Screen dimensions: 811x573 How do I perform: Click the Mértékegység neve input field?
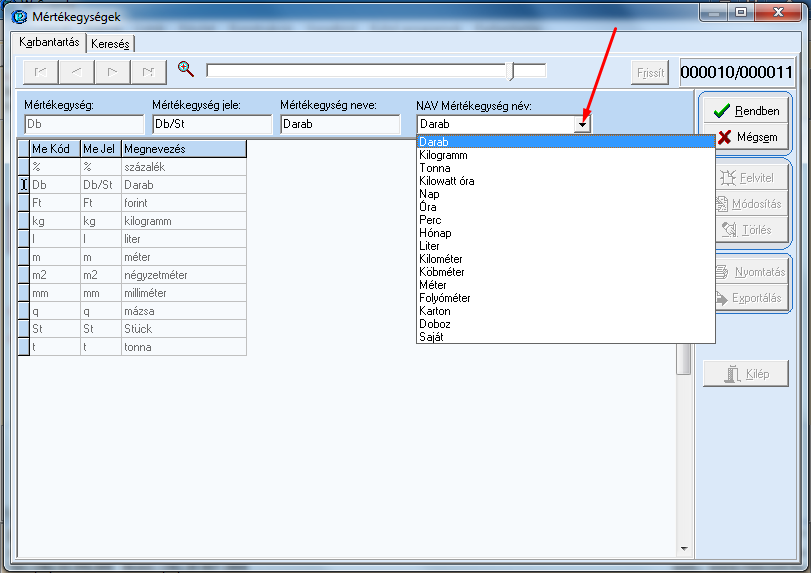(x=342, y=124)
